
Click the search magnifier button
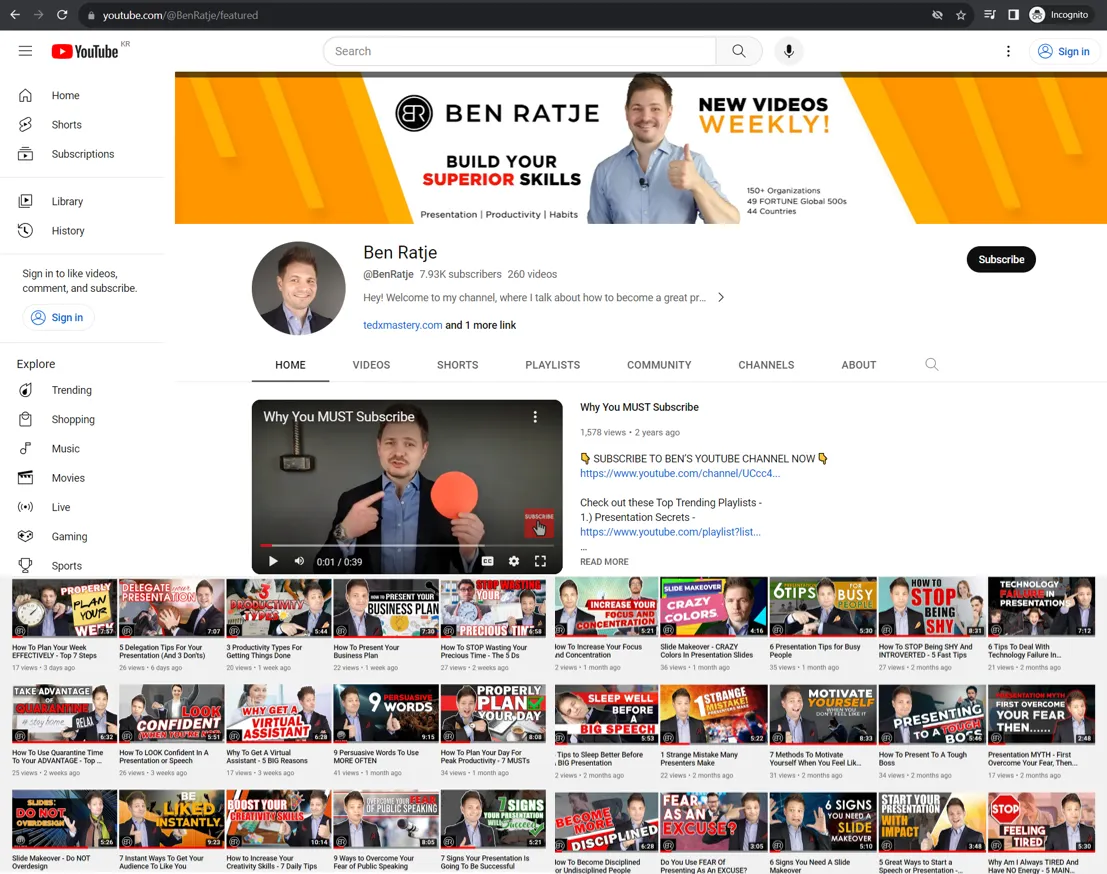[x=737, y=50]
